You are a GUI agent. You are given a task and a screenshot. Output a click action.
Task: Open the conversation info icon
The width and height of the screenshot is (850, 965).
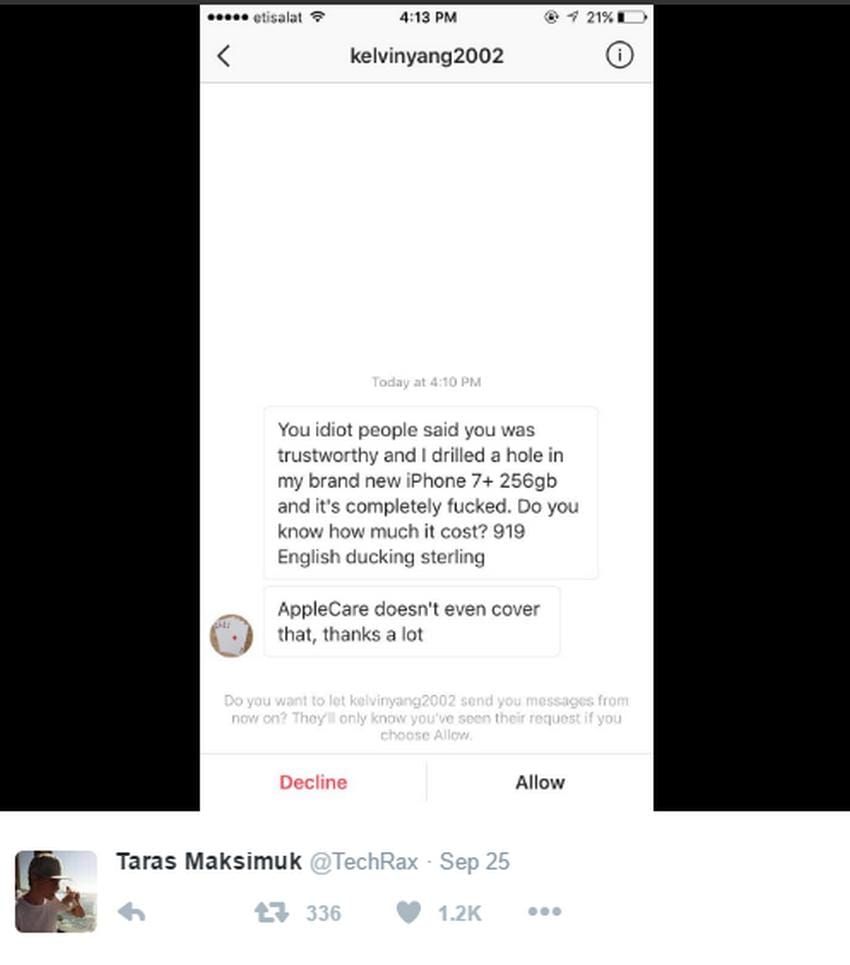[619, 55]
